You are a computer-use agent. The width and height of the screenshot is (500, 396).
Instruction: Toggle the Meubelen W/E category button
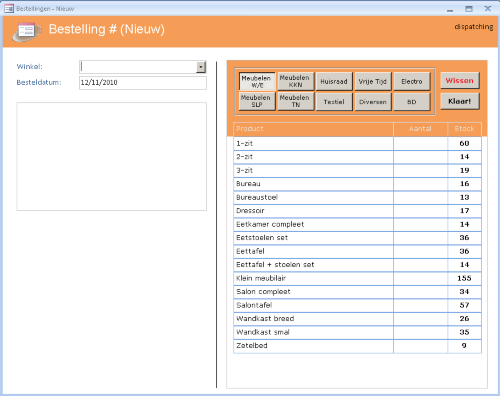(257, 81)
